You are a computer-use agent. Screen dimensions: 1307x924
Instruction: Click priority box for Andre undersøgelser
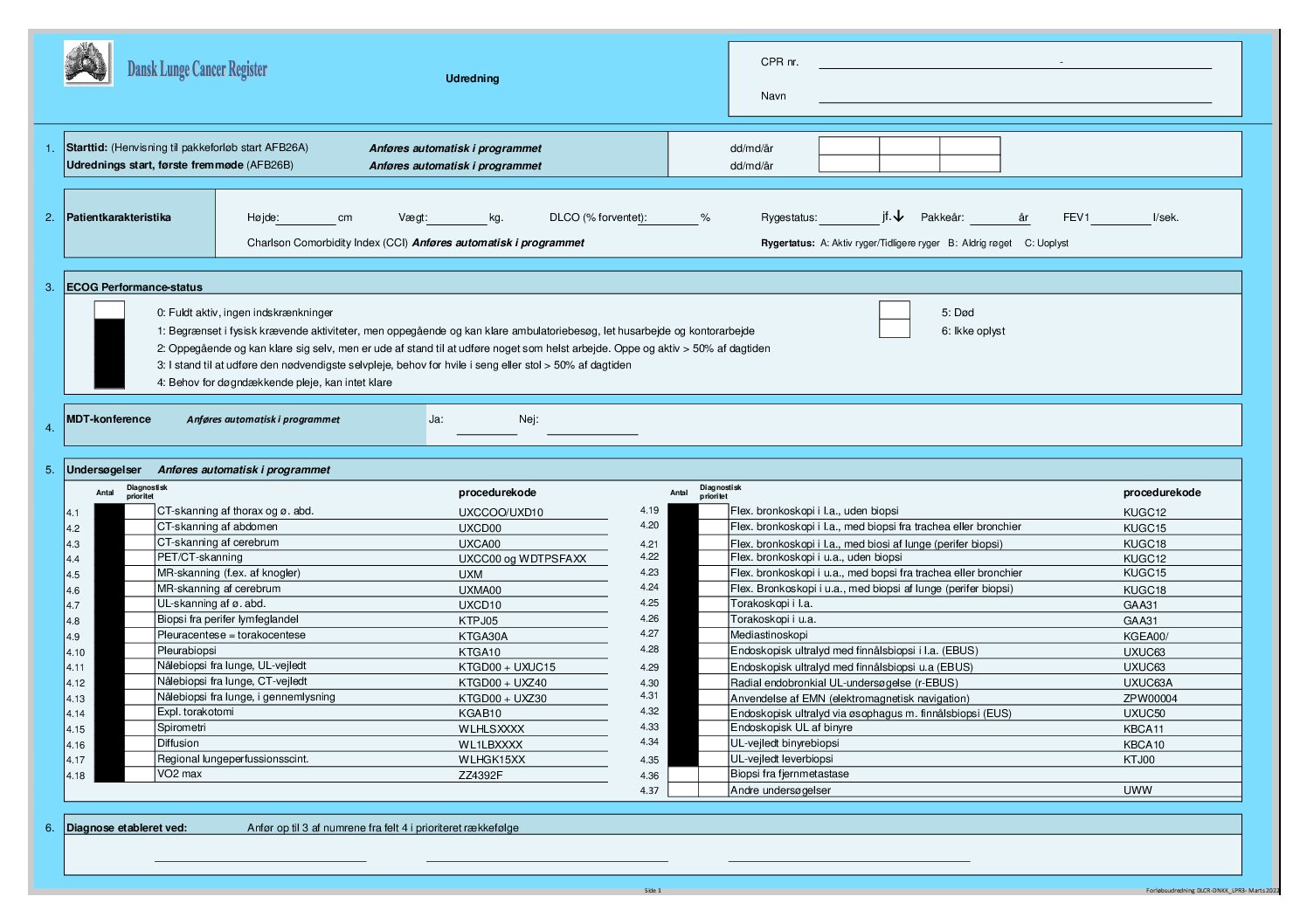point(713,790)
